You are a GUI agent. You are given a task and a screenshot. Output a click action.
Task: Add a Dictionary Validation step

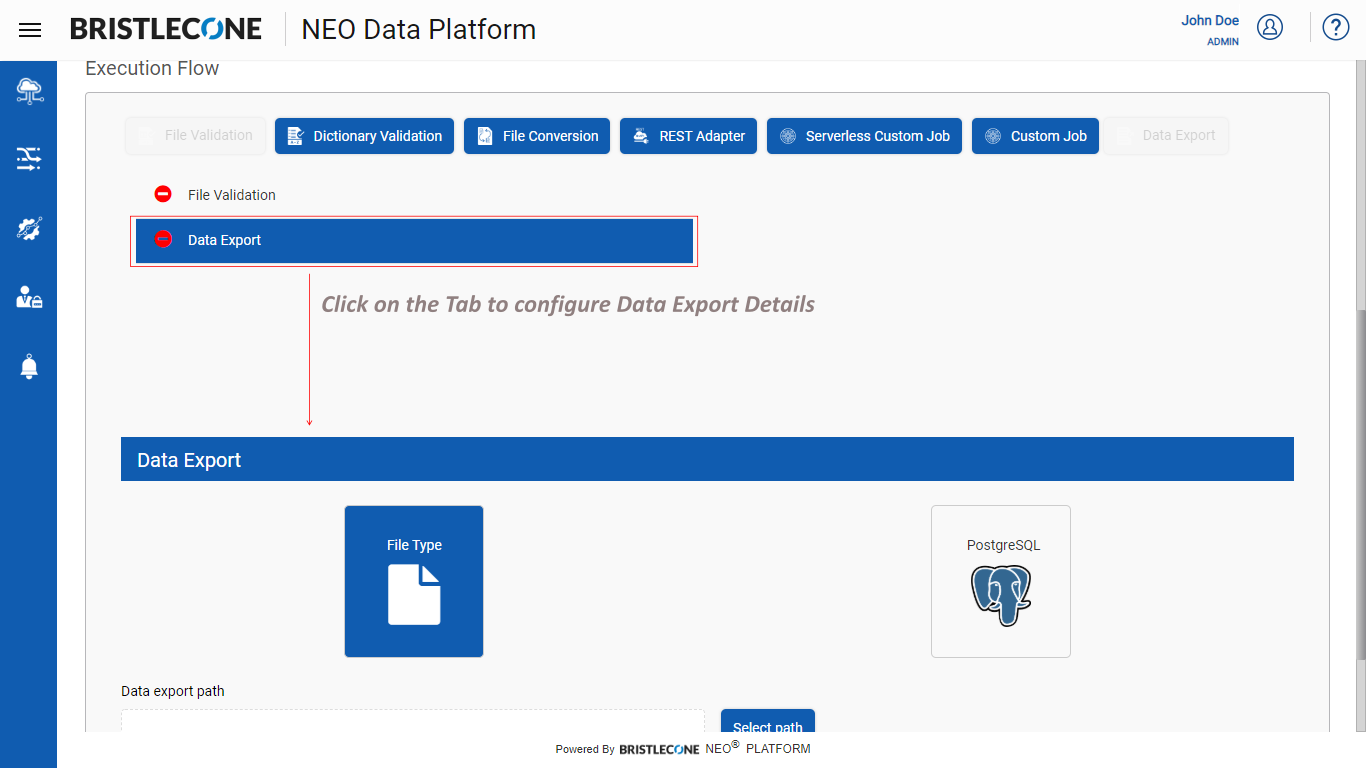pos(364,136)
